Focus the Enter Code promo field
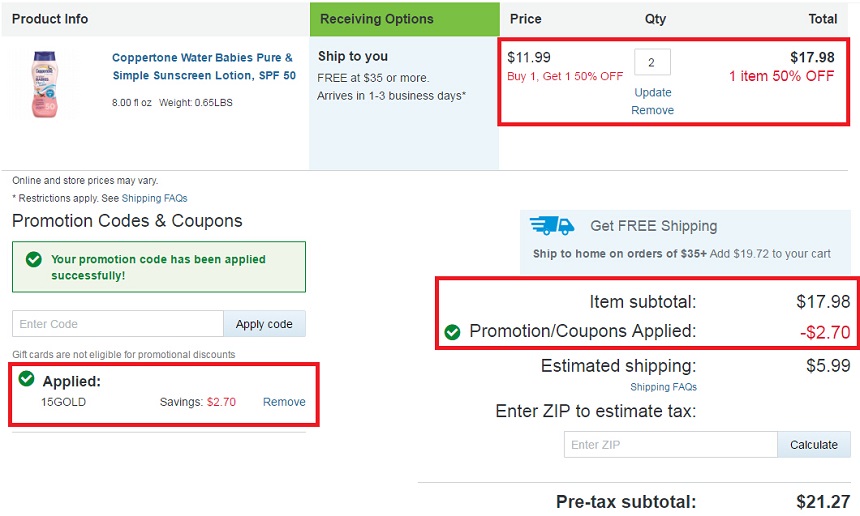The width and height of the screenshot is (860, 516). [x=118, y=324]
